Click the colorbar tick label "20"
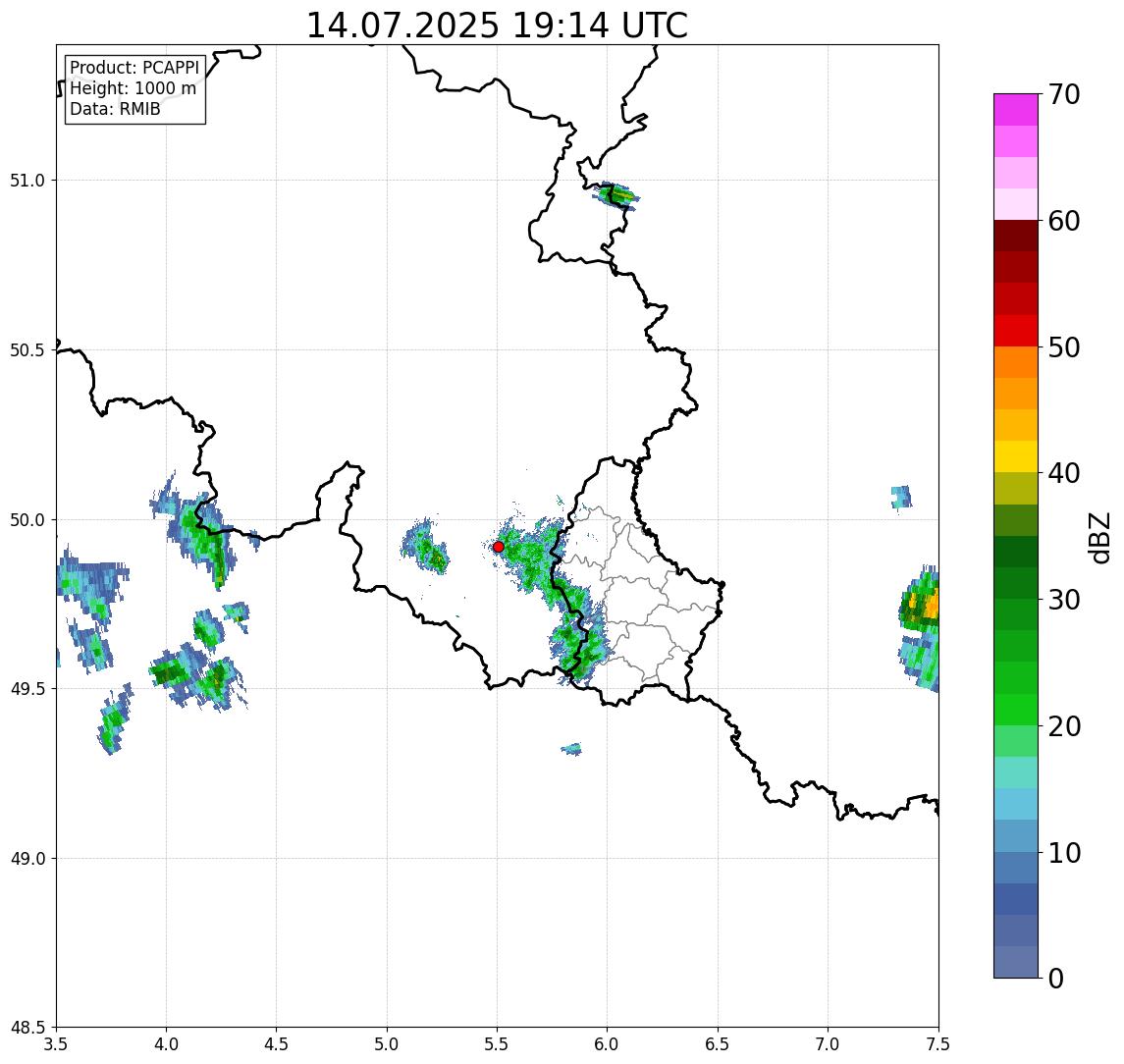 pyautogui.click(x=1063, y=725)
